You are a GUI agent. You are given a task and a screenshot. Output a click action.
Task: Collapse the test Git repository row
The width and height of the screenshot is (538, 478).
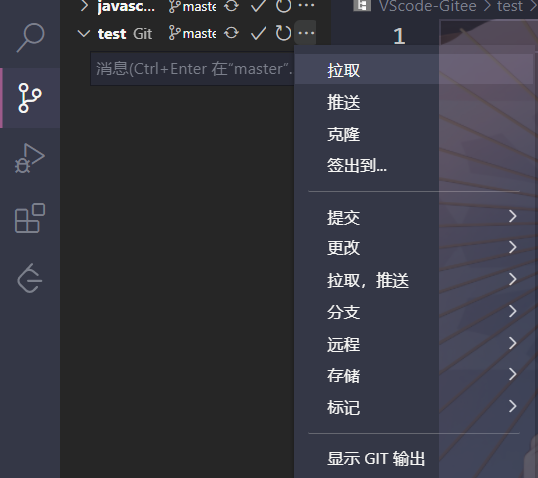pos(84,34)
